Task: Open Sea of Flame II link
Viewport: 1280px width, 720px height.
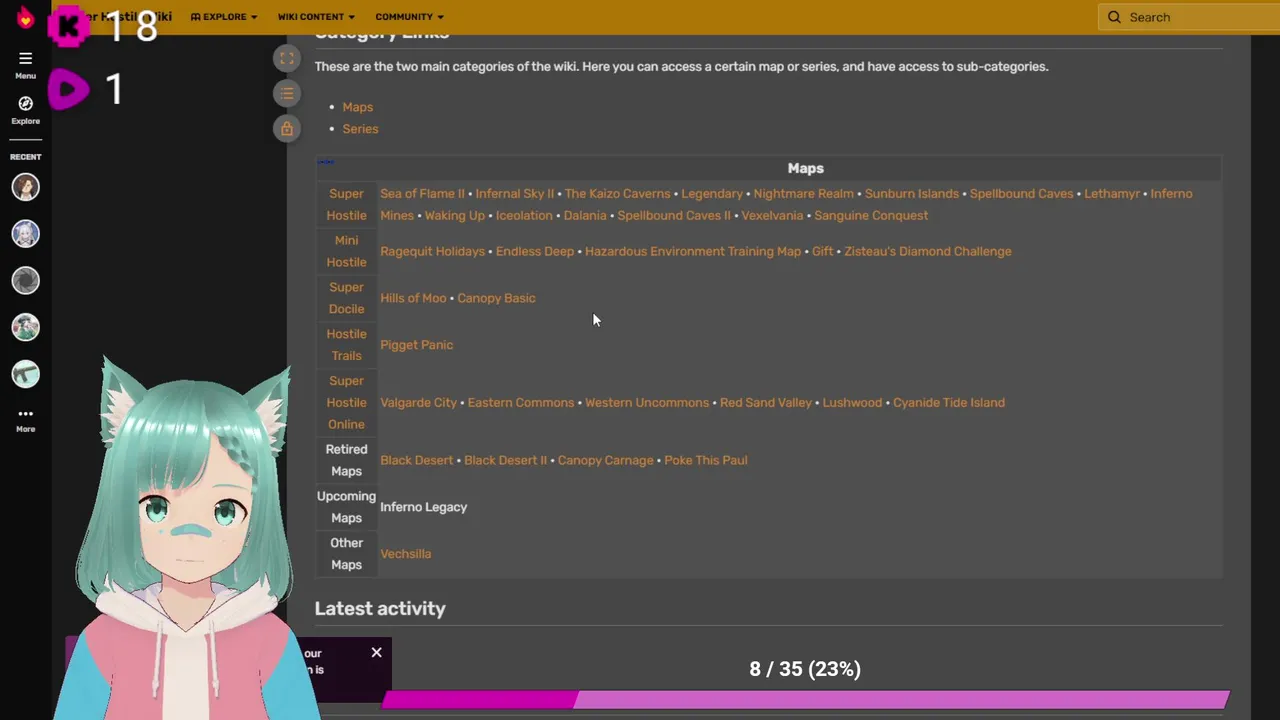Action: 422,194
